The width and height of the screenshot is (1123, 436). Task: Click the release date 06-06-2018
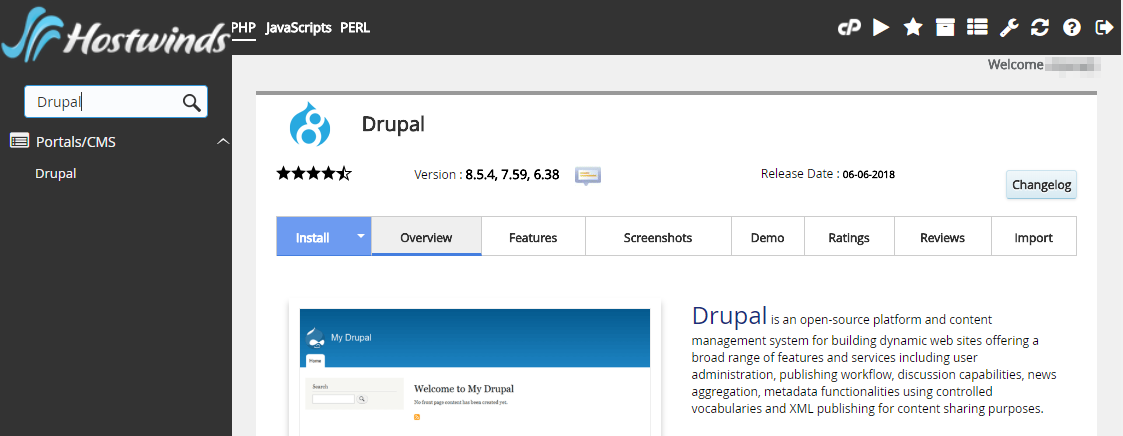point(868,174)
